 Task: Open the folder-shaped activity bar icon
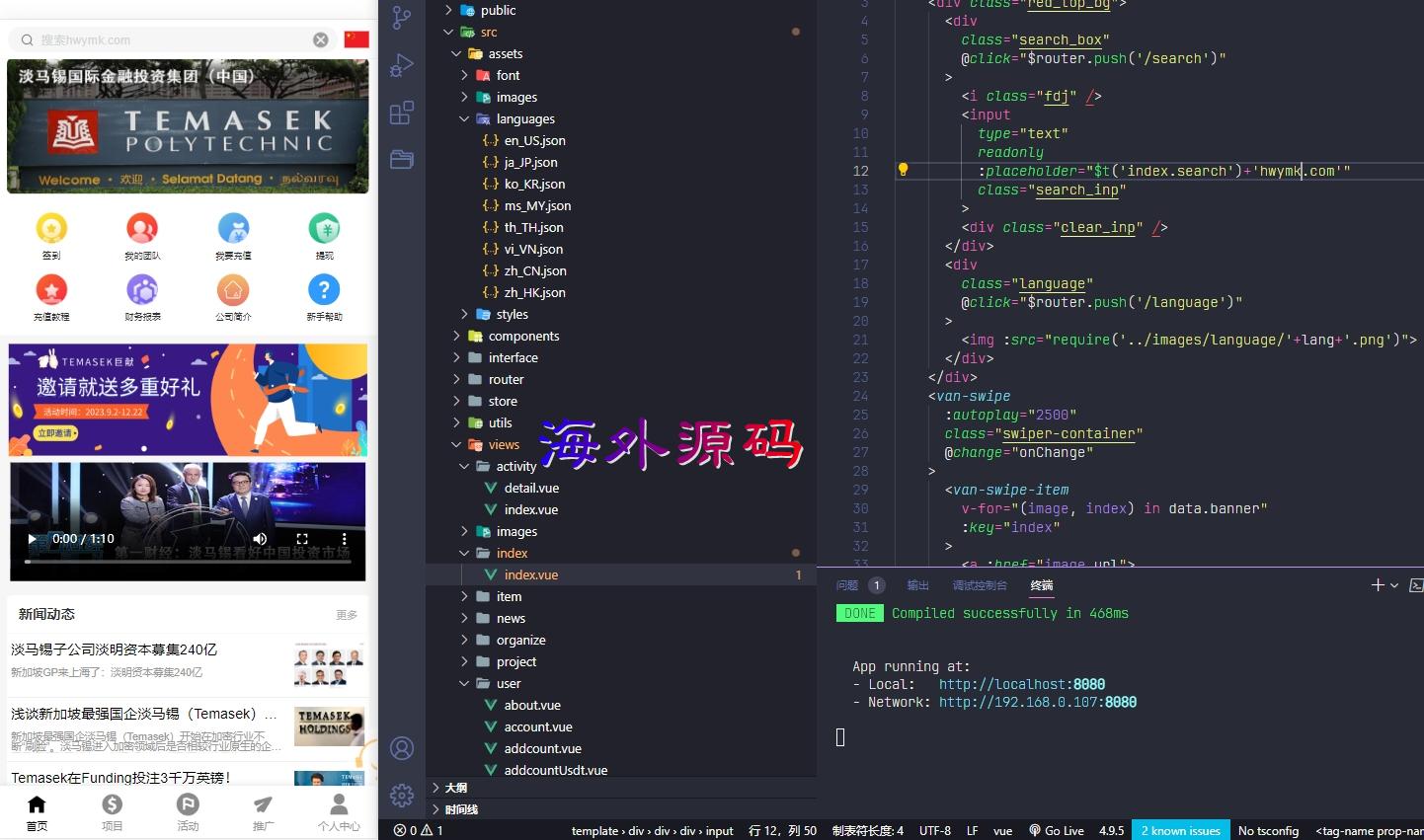[401, 159]
